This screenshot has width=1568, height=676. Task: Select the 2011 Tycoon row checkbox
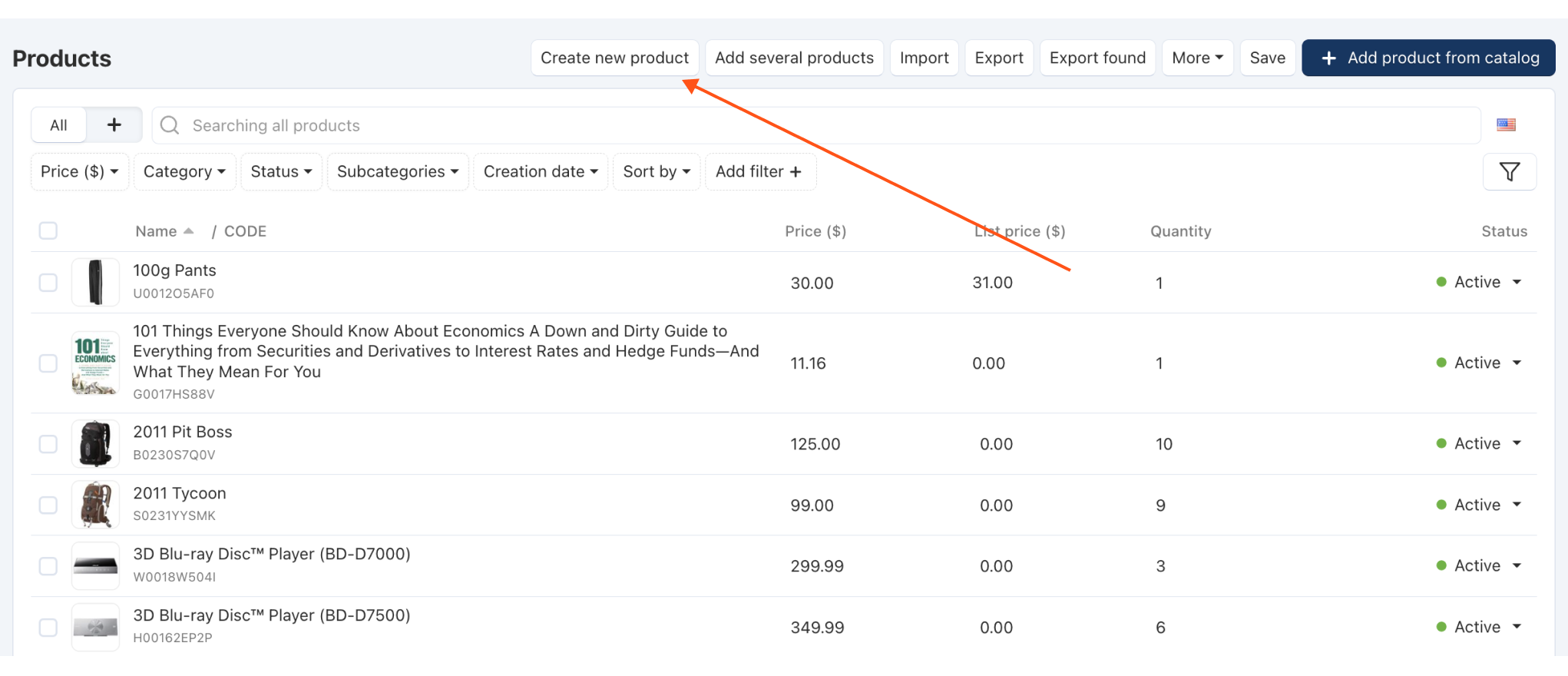pos(48,505)
